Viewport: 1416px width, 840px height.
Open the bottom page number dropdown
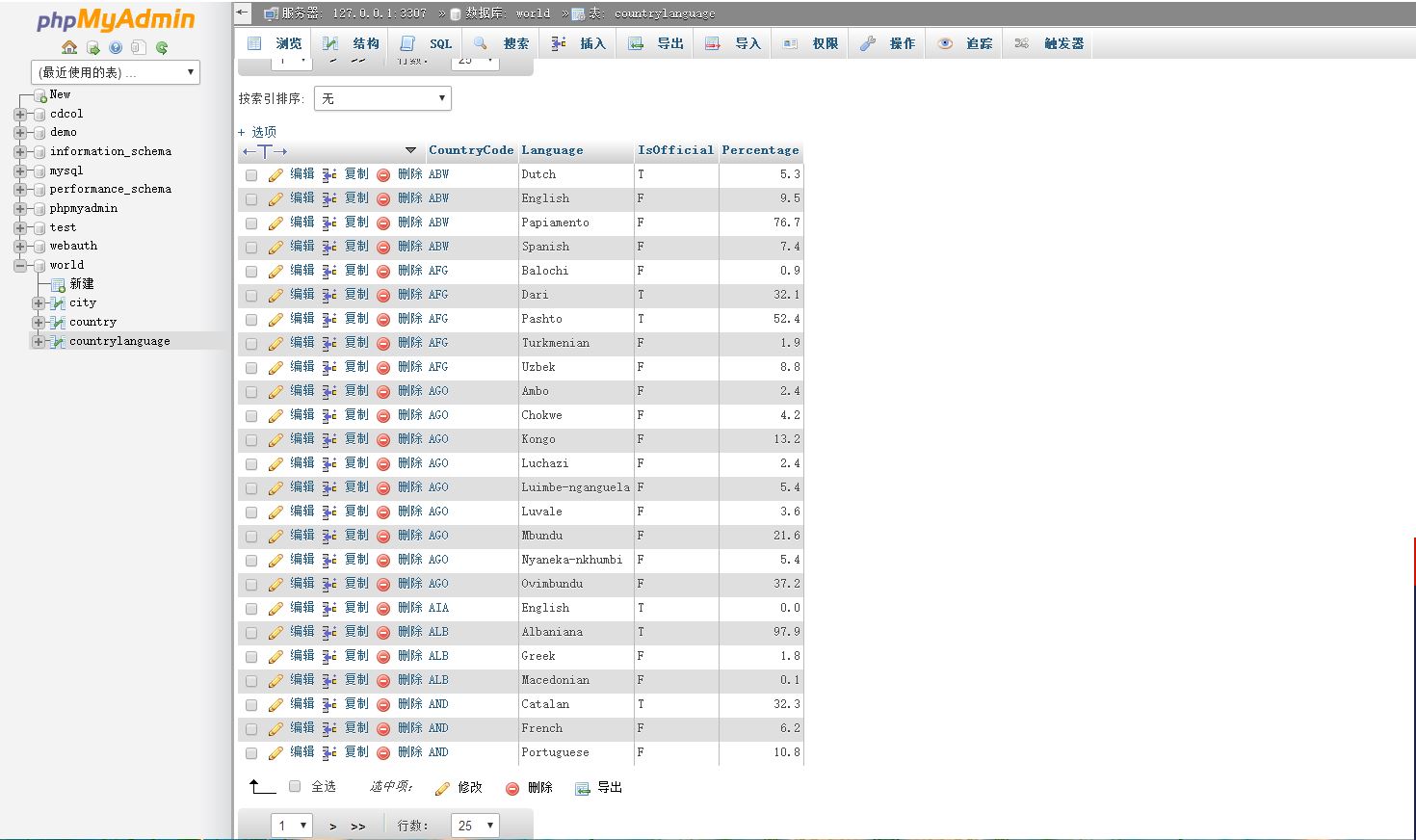coord(292,826)
